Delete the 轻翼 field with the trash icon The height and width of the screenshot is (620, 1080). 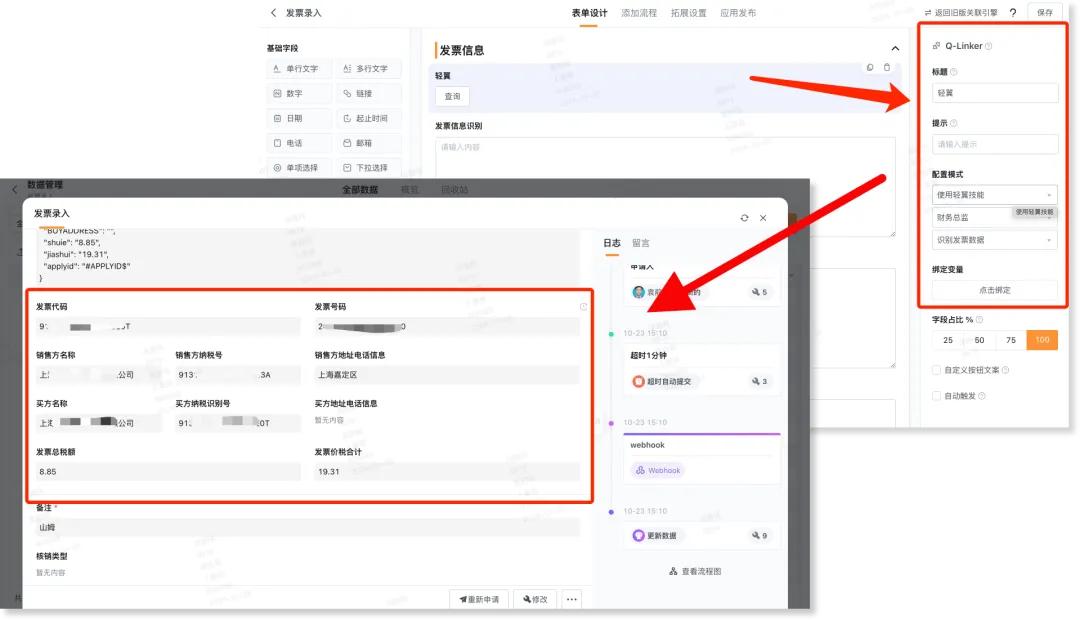click(886, 68)
